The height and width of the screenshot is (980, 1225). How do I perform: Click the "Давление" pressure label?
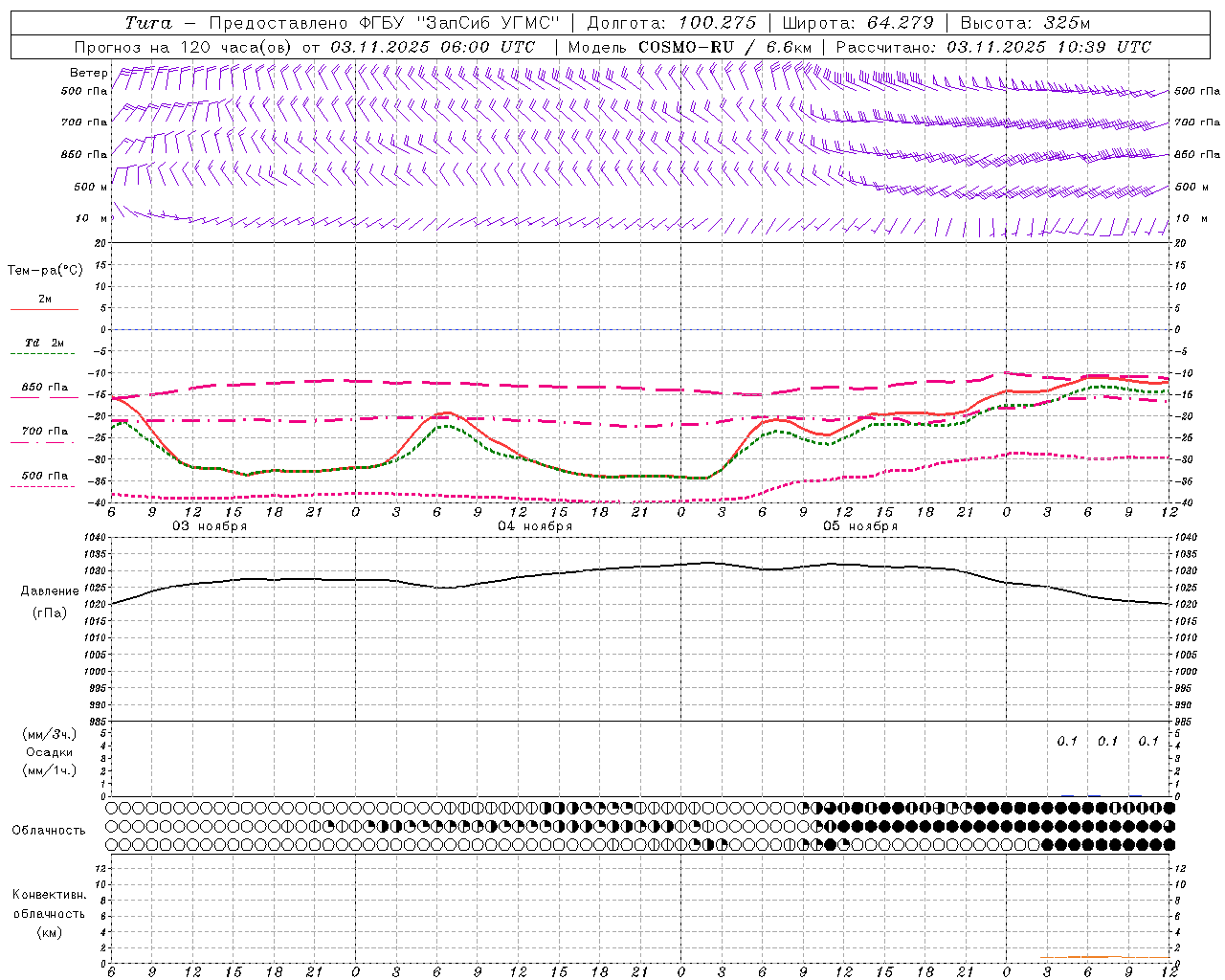coord(50,591)
